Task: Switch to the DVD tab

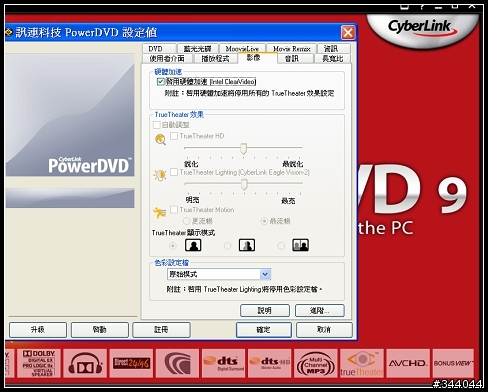Action: click(x=159, y=49)
